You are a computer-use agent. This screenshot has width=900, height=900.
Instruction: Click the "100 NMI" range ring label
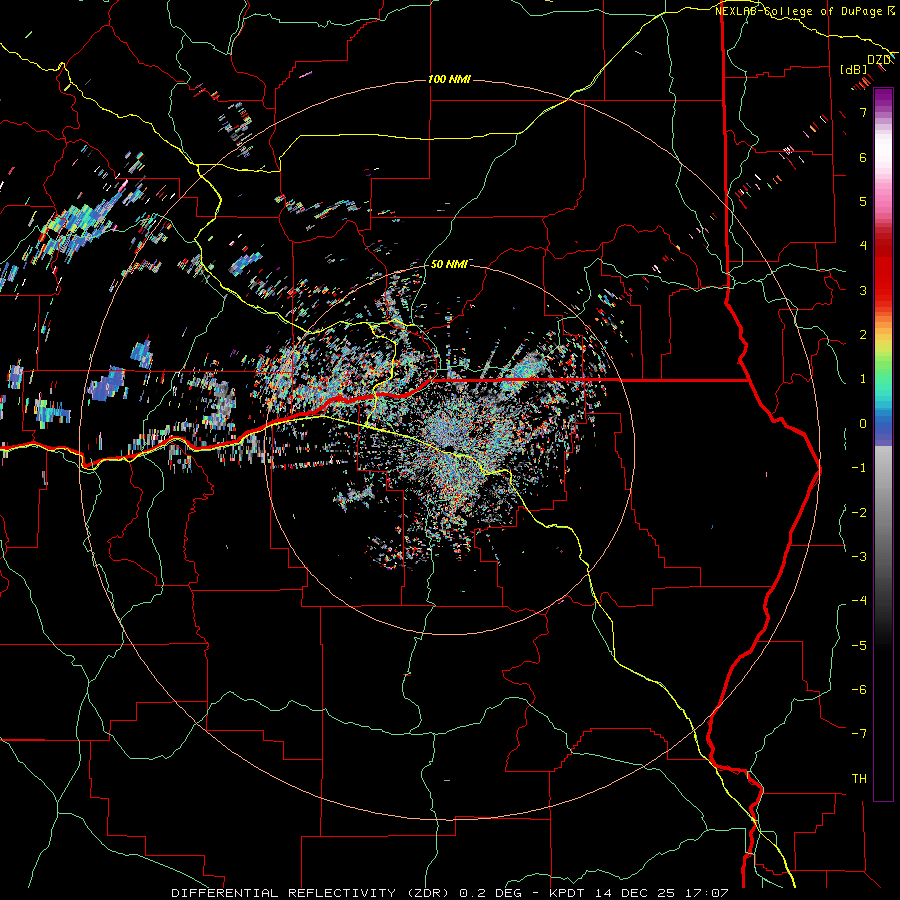(449, 79)
